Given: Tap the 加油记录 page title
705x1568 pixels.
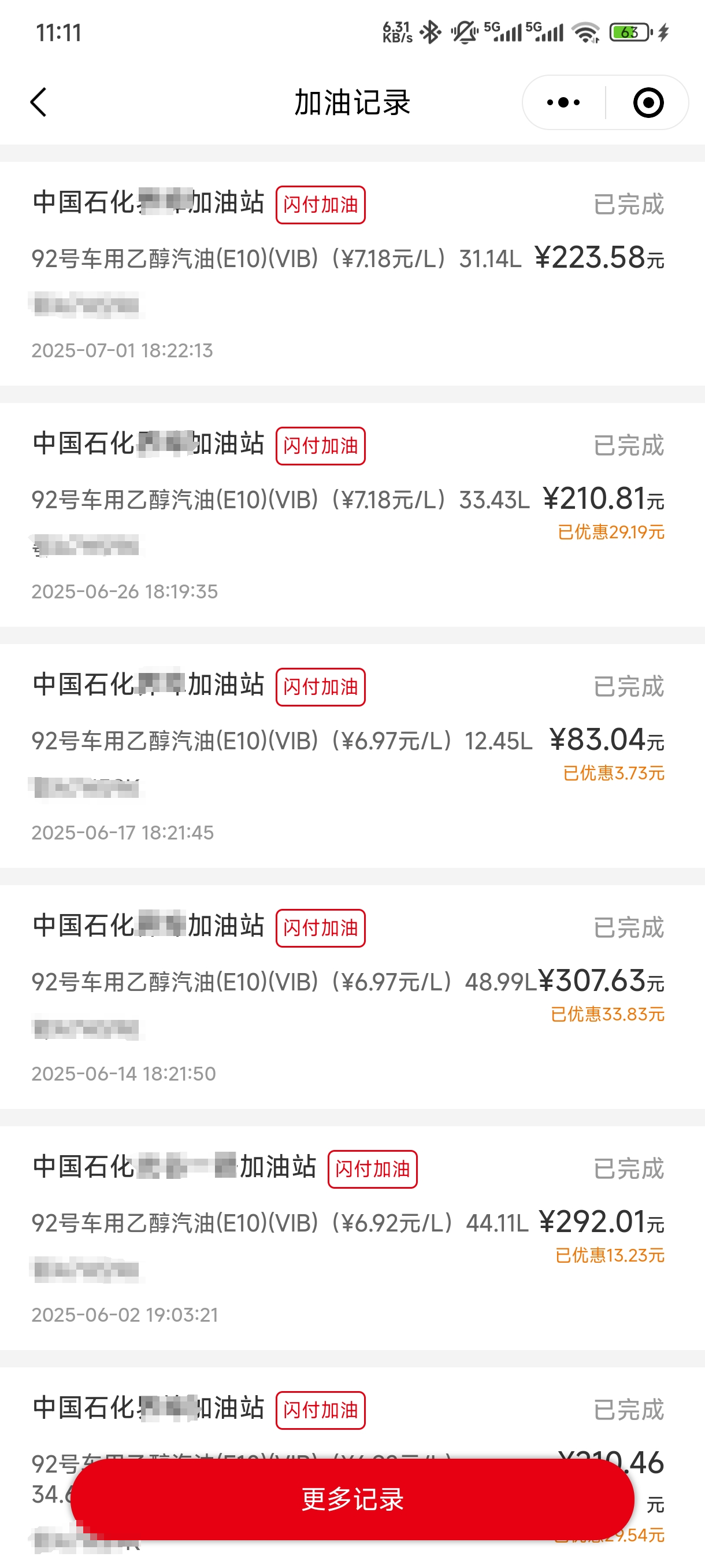Looking at the screenshot, I should 352,102.
